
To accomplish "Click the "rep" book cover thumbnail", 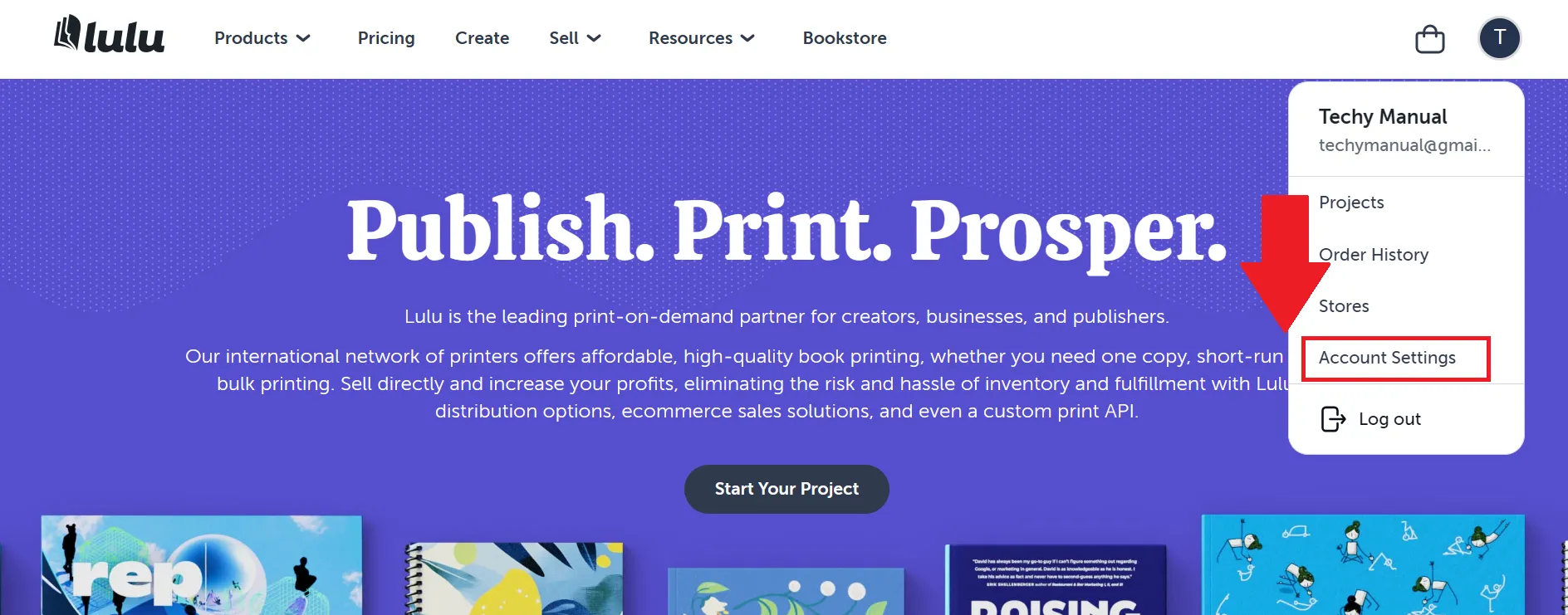I will coord(202,565).
